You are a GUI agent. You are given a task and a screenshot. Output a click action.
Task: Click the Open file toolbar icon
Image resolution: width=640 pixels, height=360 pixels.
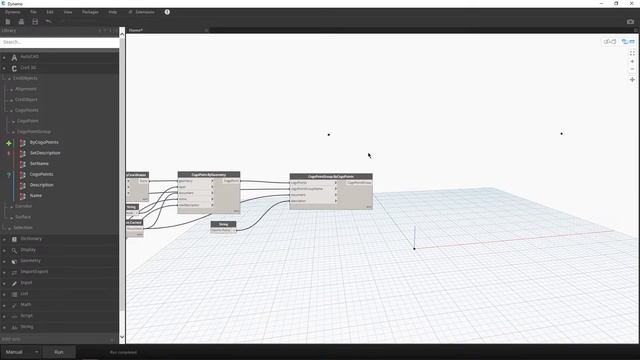click(x=21, y=22)
